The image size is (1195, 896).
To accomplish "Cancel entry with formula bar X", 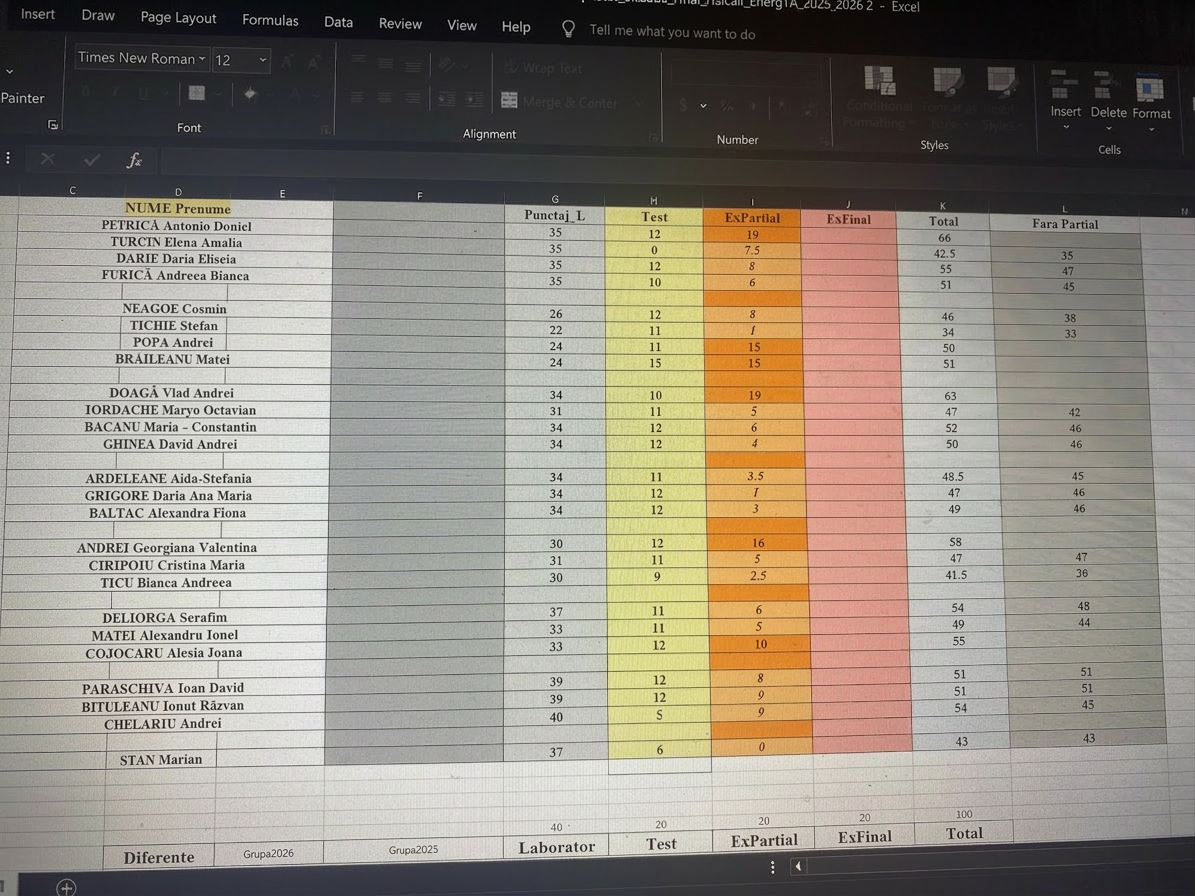I will coord(47,158).
